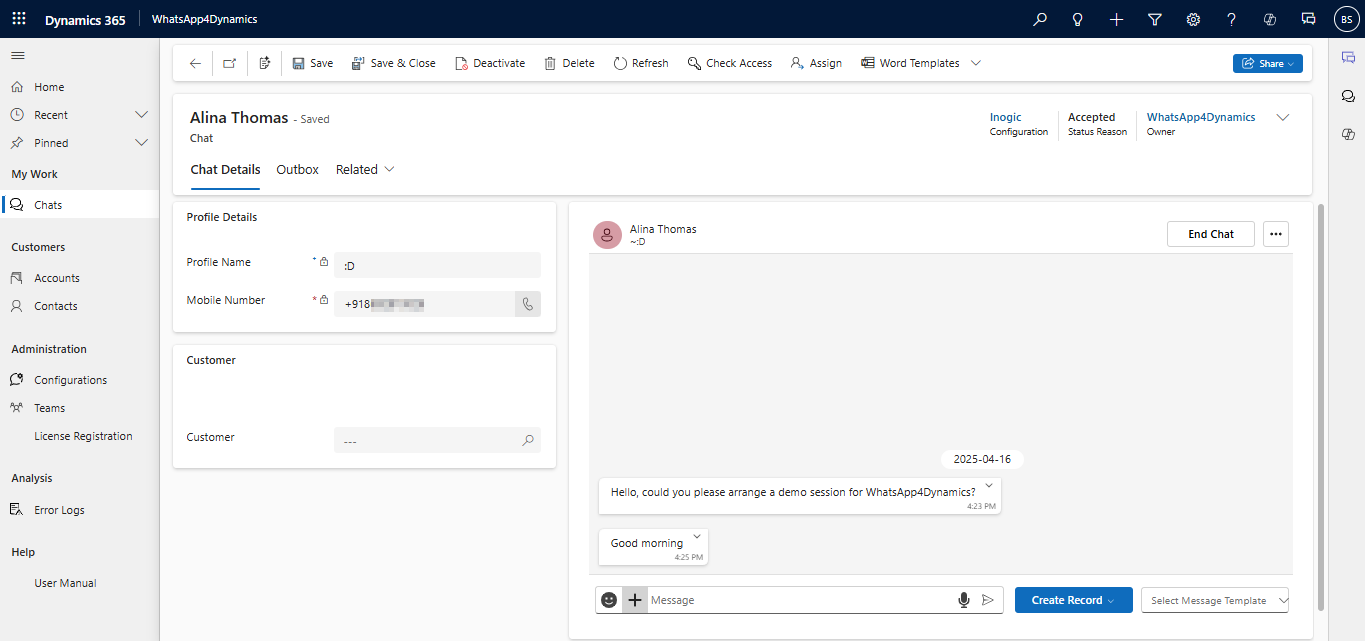Open the Dynamics 365 app launcher waffle
This screenshot has height=641, width=1365.
click(x=19, y=19)
